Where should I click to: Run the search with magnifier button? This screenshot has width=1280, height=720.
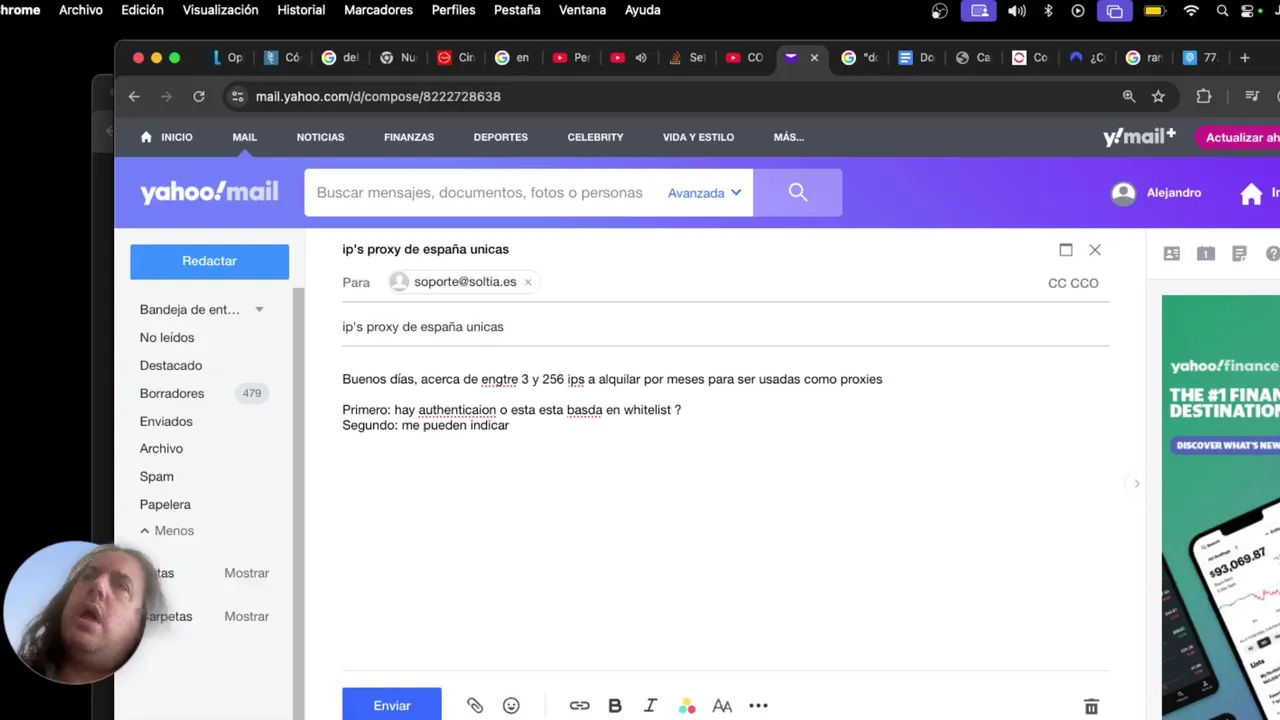pos(798,192)
